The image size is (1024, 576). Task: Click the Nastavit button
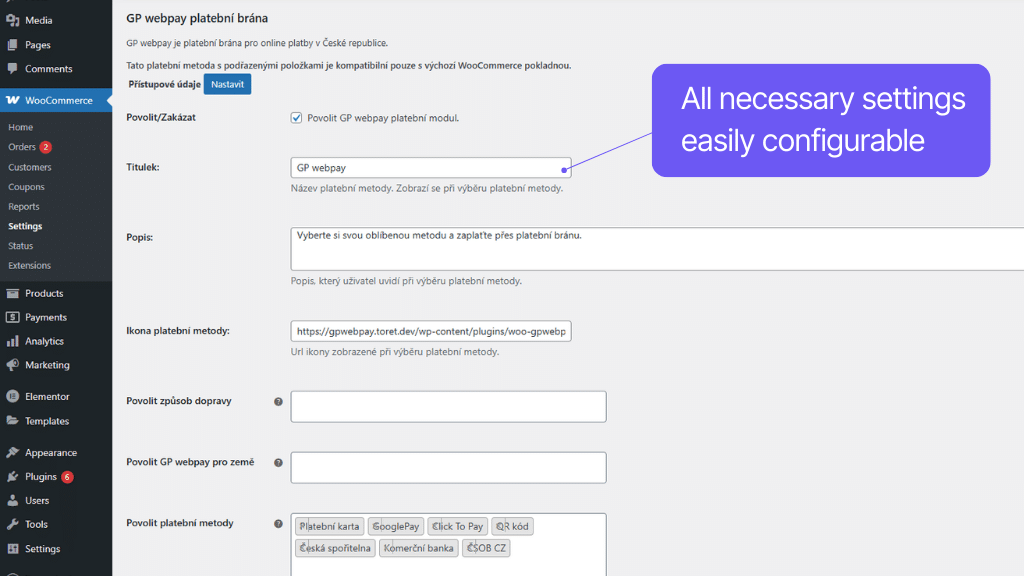(227, 84)
